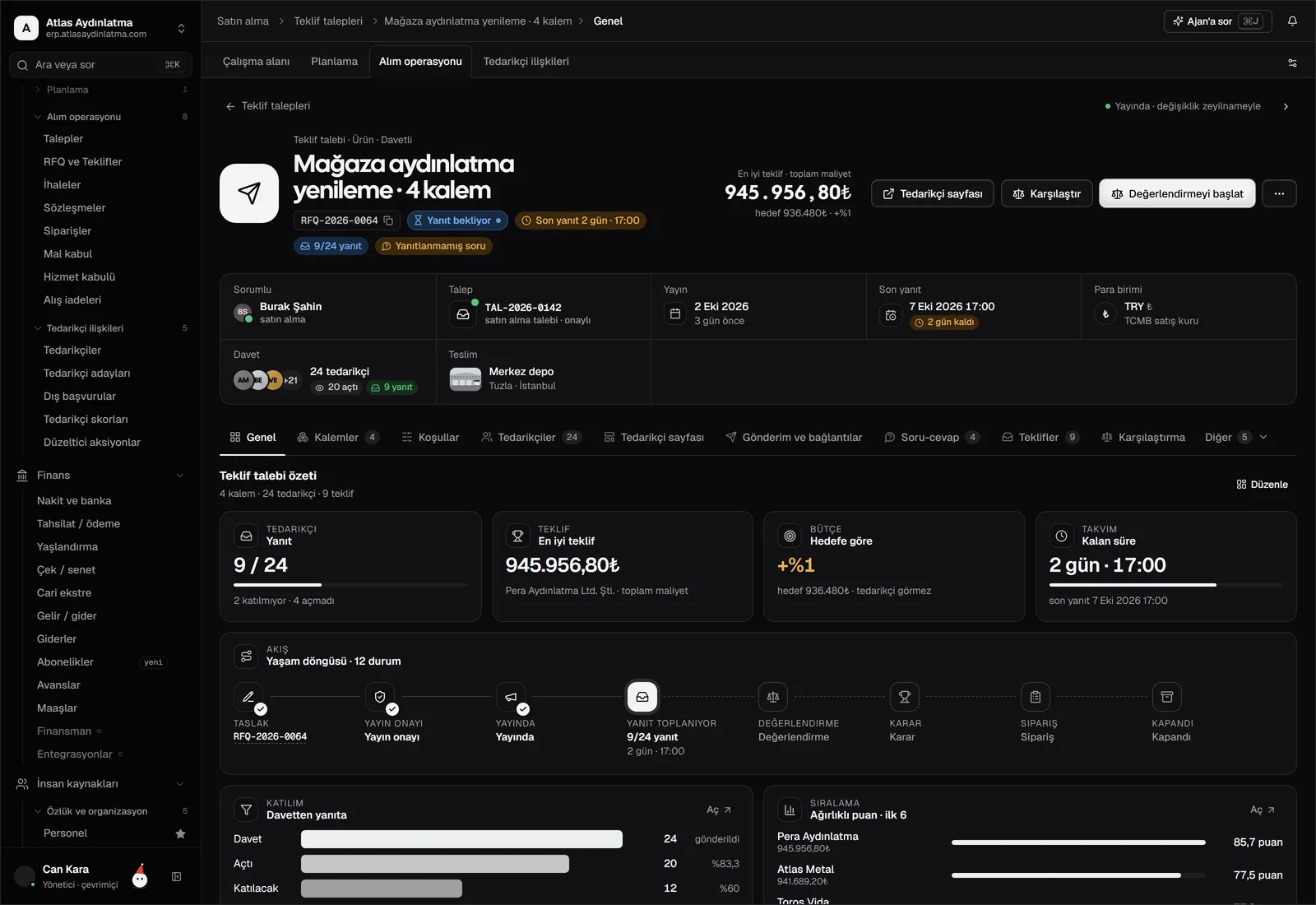
Task: Click the Yanıtlanmamış soru badge
Action: (x=433, y=246)
